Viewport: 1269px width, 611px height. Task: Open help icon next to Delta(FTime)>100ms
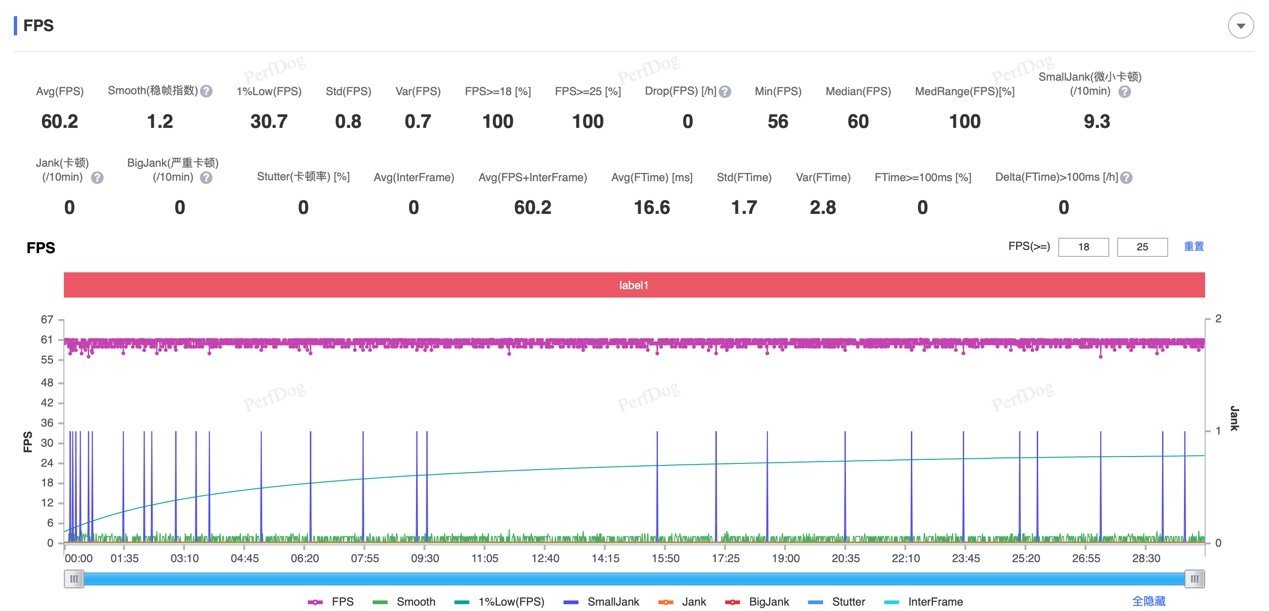tap(1126, 177)
